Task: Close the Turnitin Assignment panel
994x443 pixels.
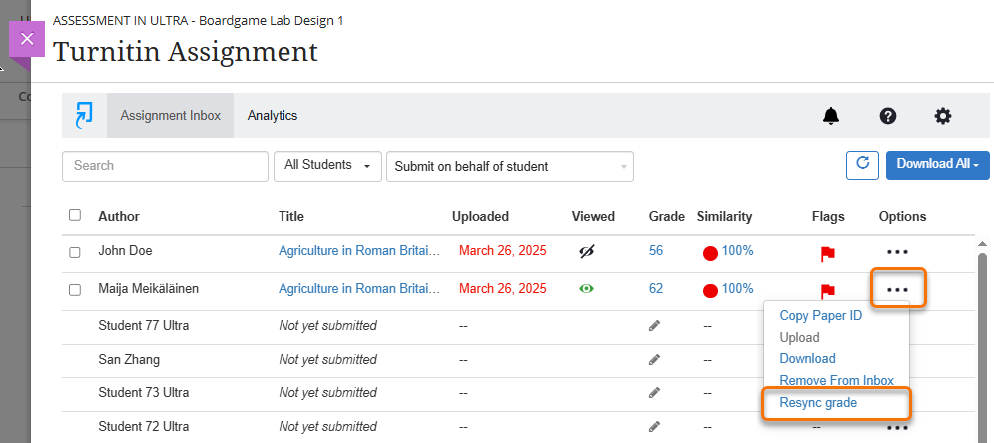Action: pos(27,39)
